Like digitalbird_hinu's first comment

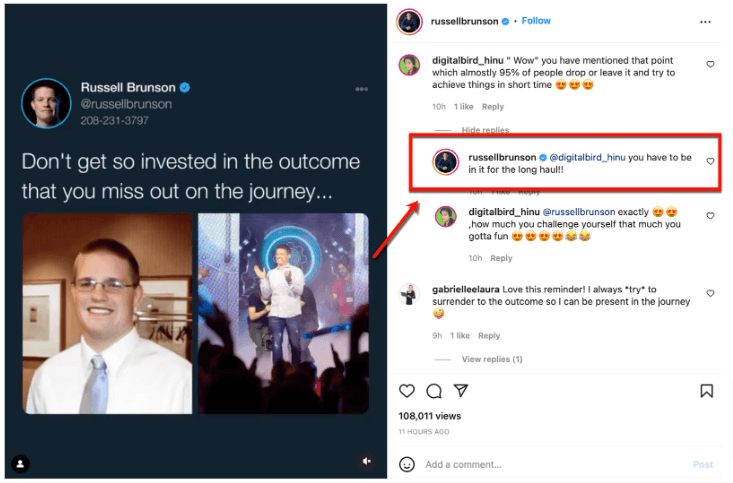[x=710, y=64]
